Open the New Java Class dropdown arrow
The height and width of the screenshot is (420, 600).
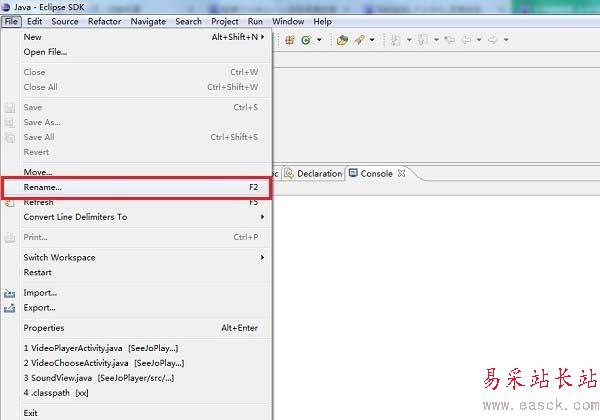tap(319, 40)
